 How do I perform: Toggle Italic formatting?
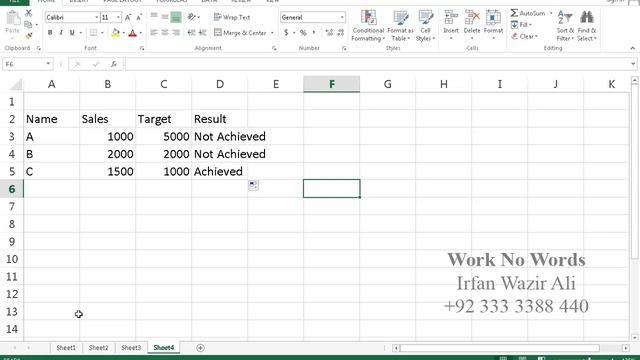[x=61, y=33]
